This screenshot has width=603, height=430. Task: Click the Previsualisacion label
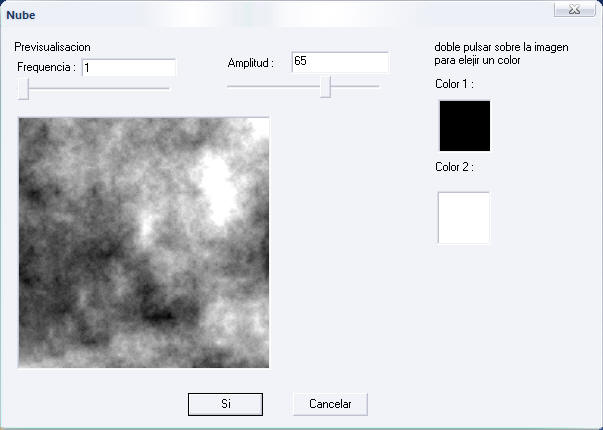[x=52, y=47]
